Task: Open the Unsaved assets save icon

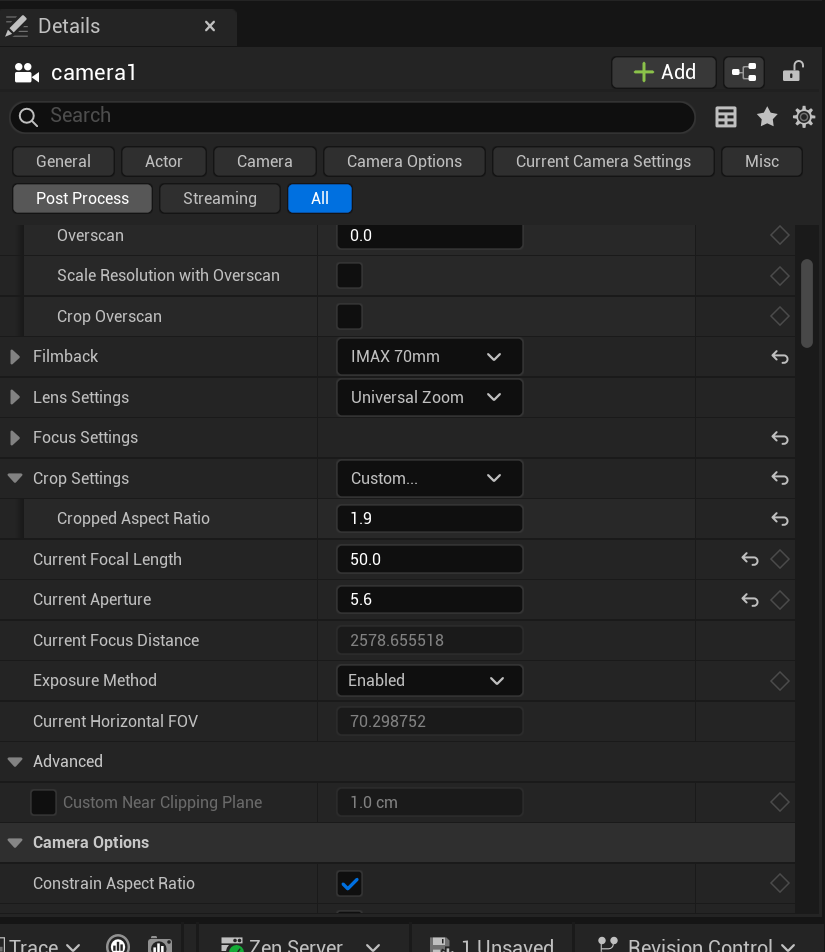Action: tap(441, 945)
